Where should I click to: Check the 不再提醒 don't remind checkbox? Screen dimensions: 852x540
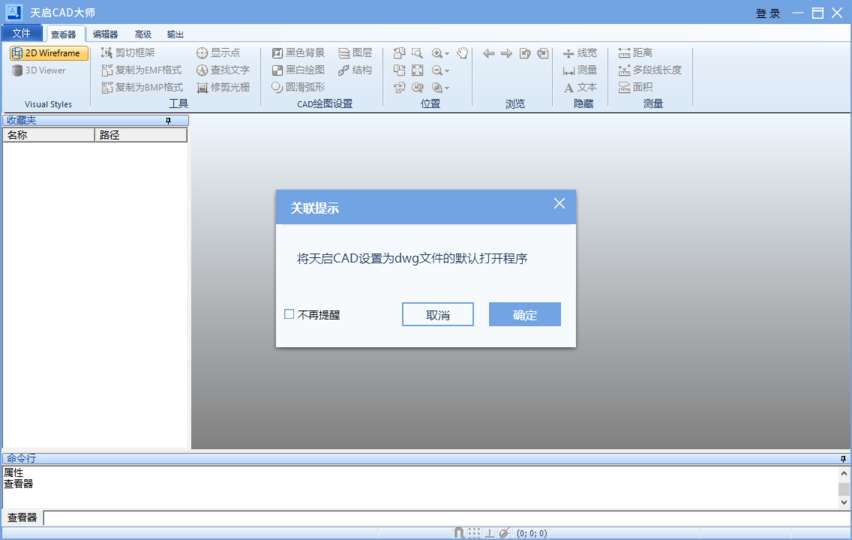click(289, 314)
